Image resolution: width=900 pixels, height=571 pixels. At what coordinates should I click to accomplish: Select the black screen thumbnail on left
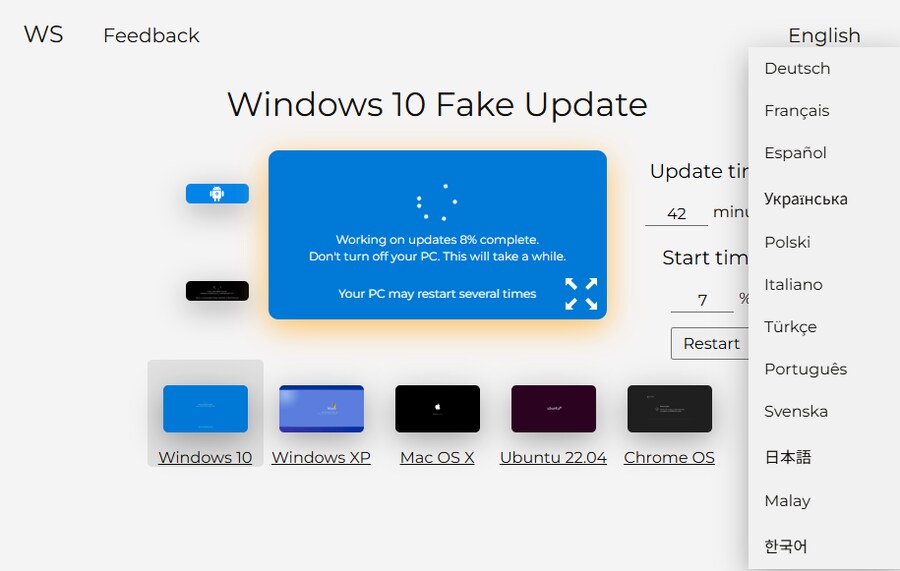(217, 291)
